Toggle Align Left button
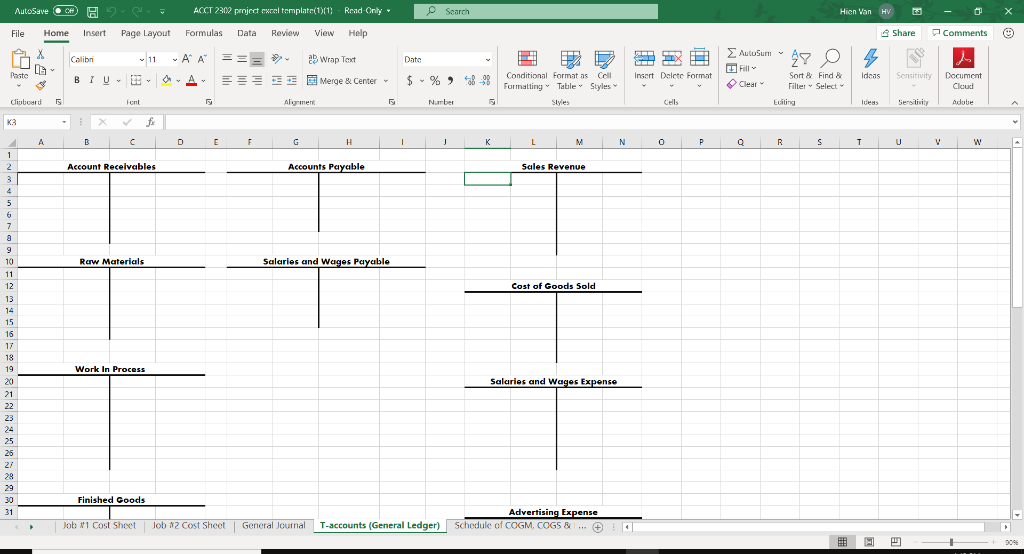The width and height of the screenshot is (1024, 554). point(227,80)
